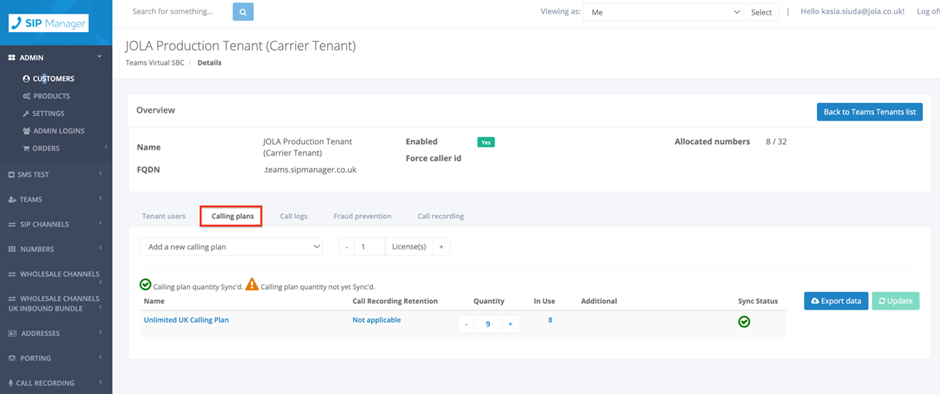Click the Admin Logins people icon
Viewport: 940px width, 394px height.
(x=26, y=131)
